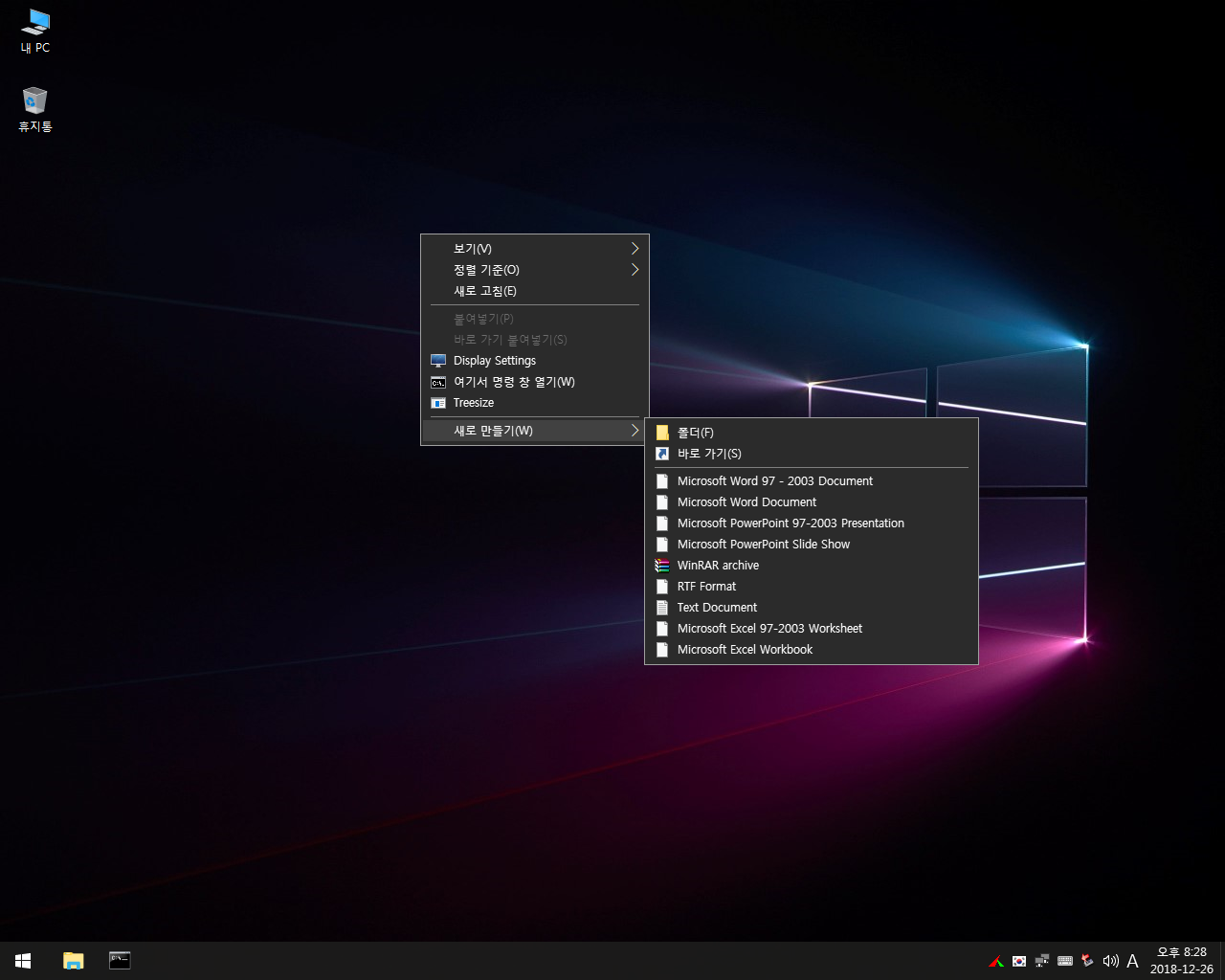Open the touch keyboard tray icon
Screen dimensions: 1225x980
pyautogui.click(x=1065, y=961)
